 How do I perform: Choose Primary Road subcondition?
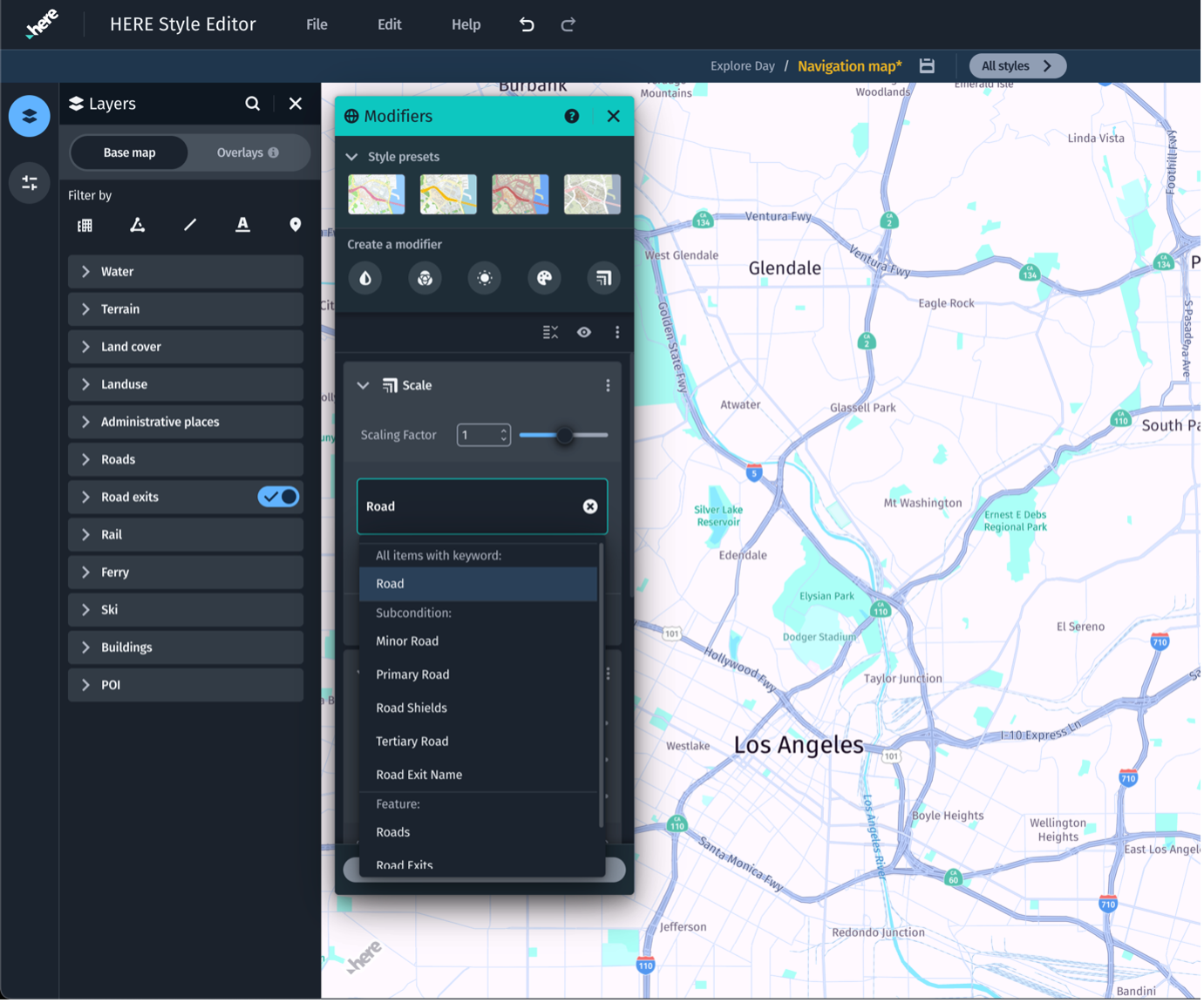point(478,675)
